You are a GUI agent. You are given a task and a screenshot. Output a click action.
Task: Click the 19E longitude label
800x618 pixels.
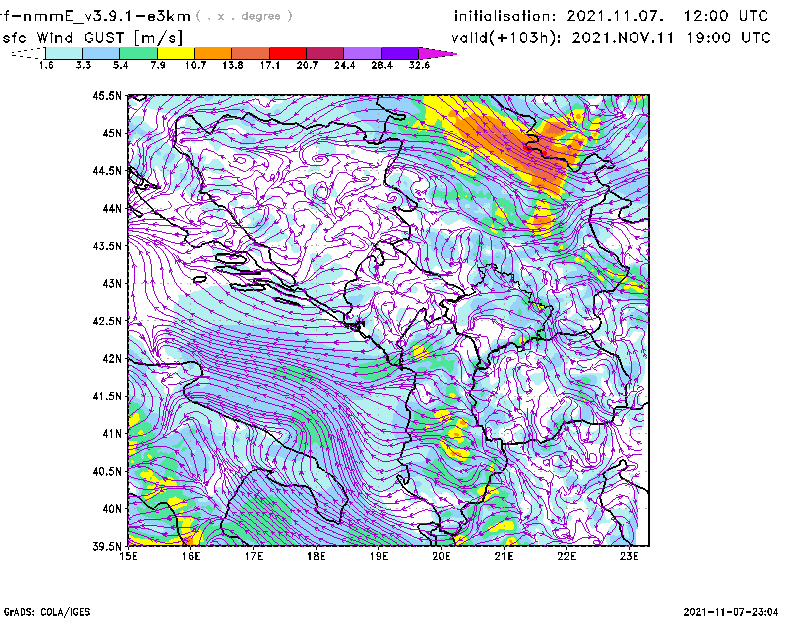pyautogui.click(x=379, y=556)
